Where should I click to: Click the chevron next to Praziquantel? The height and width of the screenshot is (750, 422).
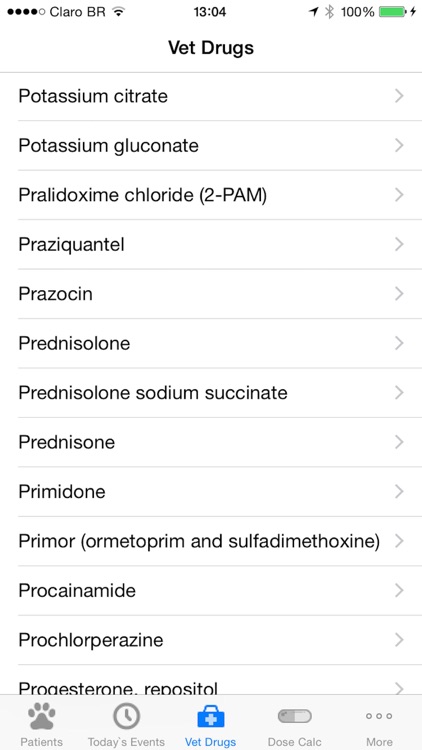point(400,244)
